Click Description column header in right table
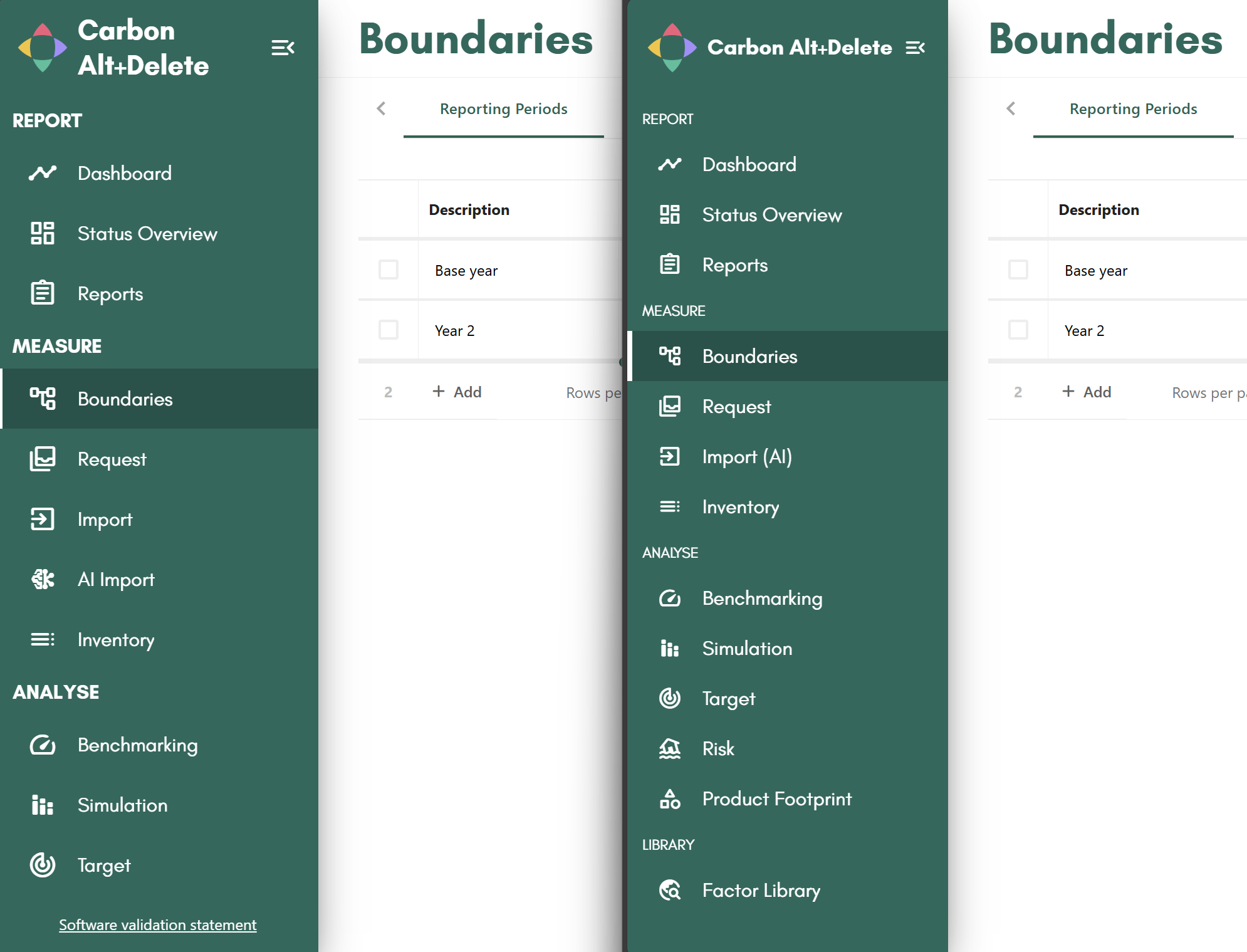The width and height of the screenshot is (1247, 952). click(x=1098, y=210)
